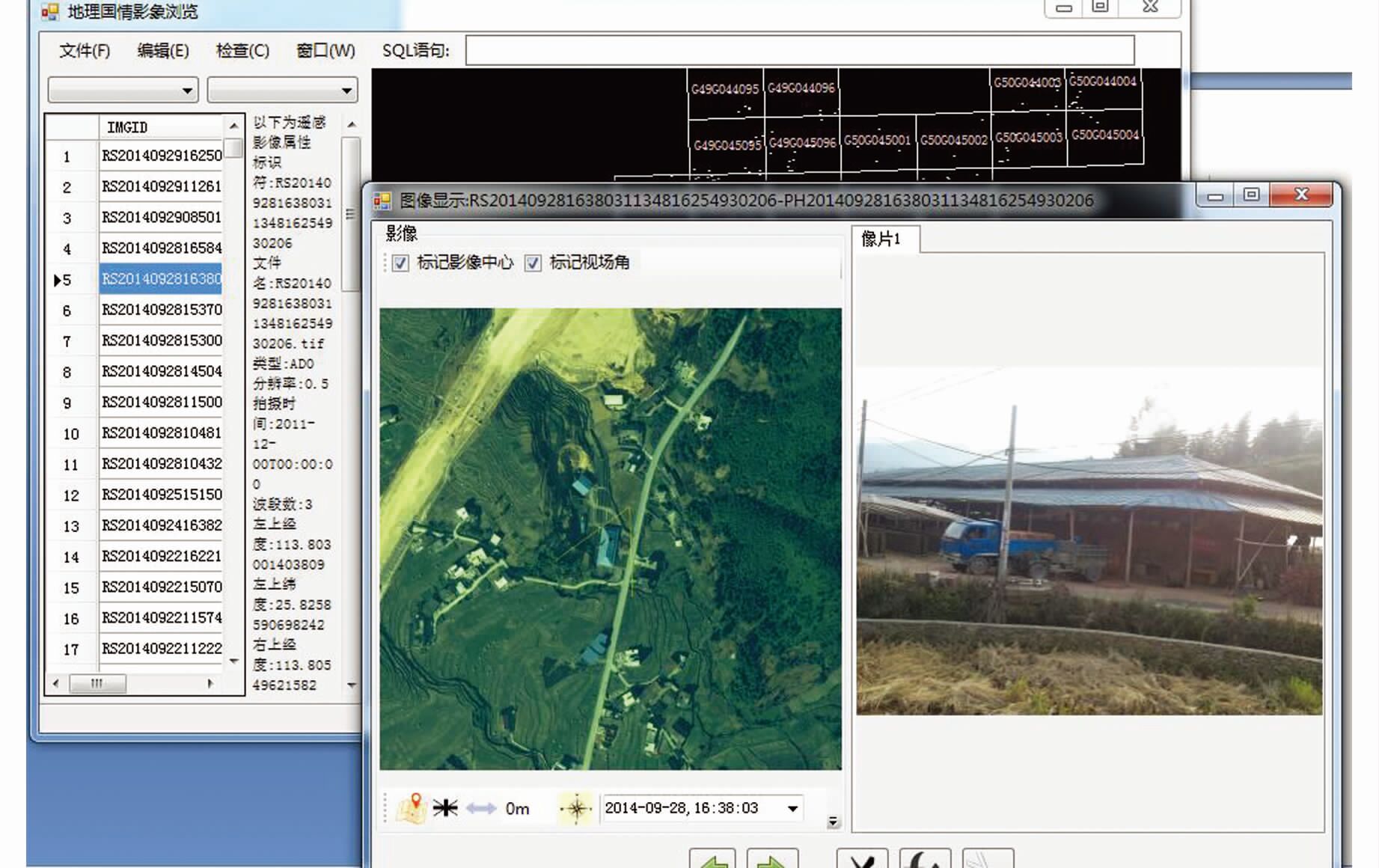Click the image toolbar overflow arrow
Viewport: 1379px width, 868px height.
click(x=833, y=822)
